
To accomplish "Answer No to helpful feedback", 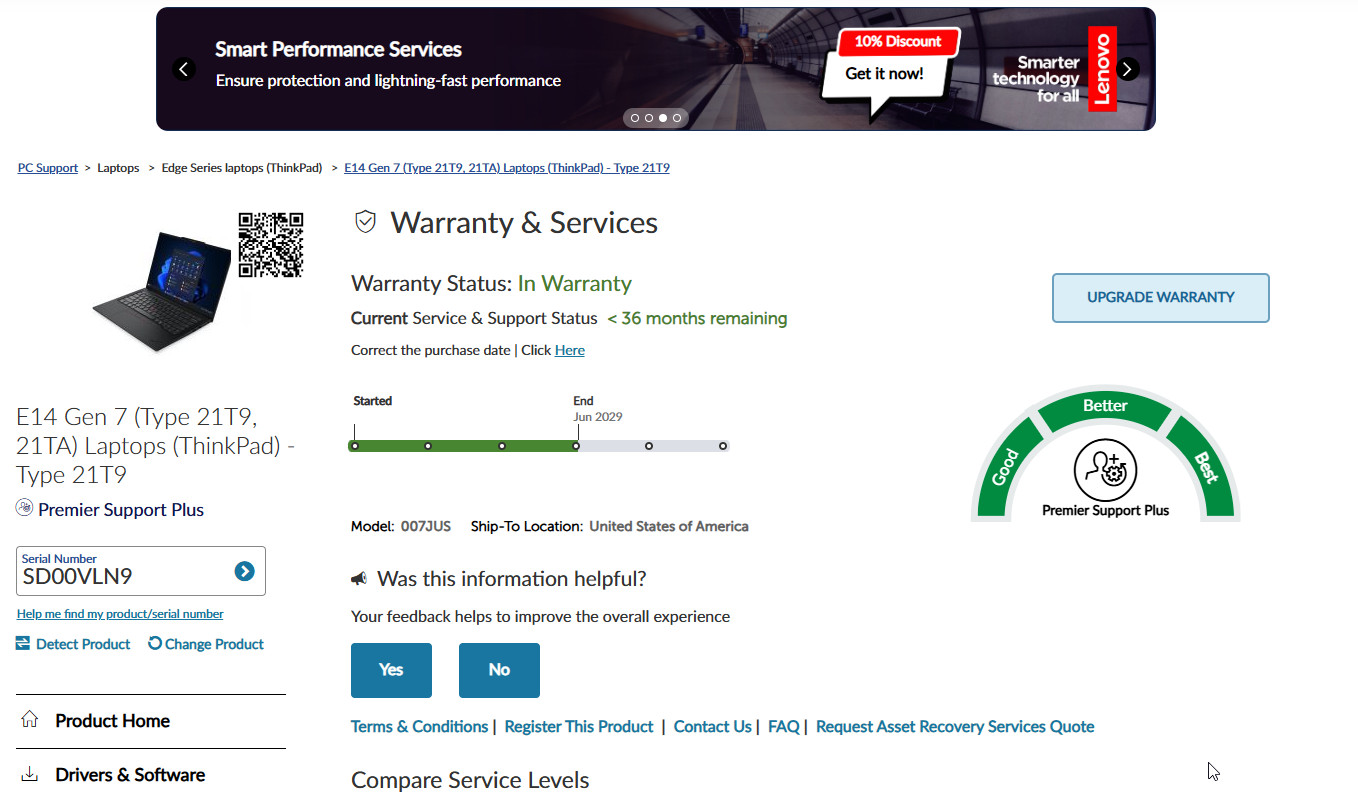I will point(499,670).
